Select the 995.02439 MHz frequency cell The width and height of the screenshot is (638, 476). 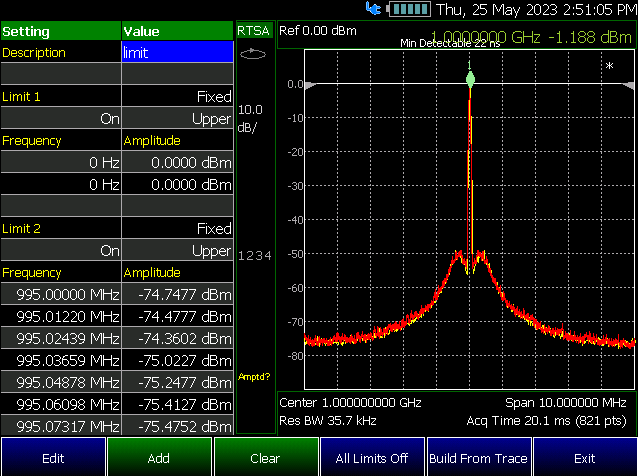tap(61, 338)
